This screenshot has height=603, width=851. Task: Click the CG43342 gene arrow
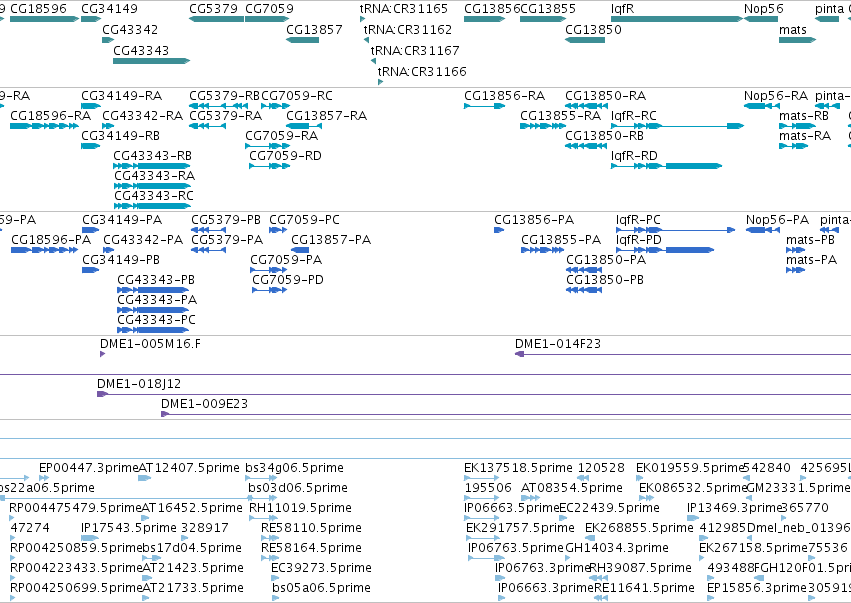click(108, 40)
